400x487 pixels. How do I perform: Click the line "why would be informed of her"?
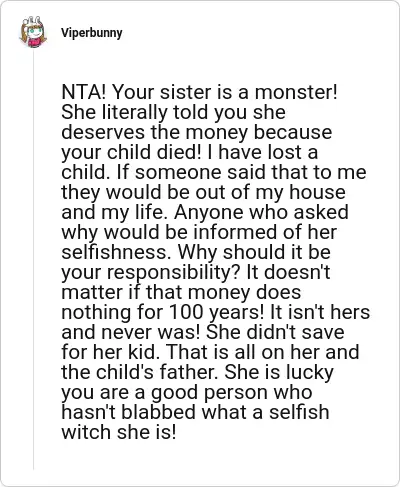(x=199, y=232)
